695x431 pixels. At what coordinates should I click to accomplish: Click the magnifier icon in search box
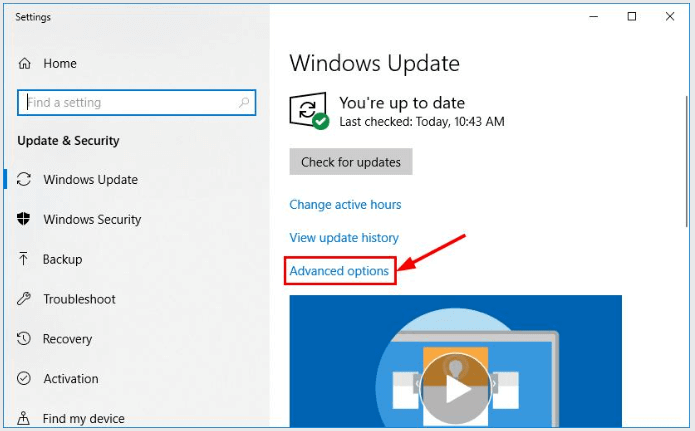pos(244,102)
